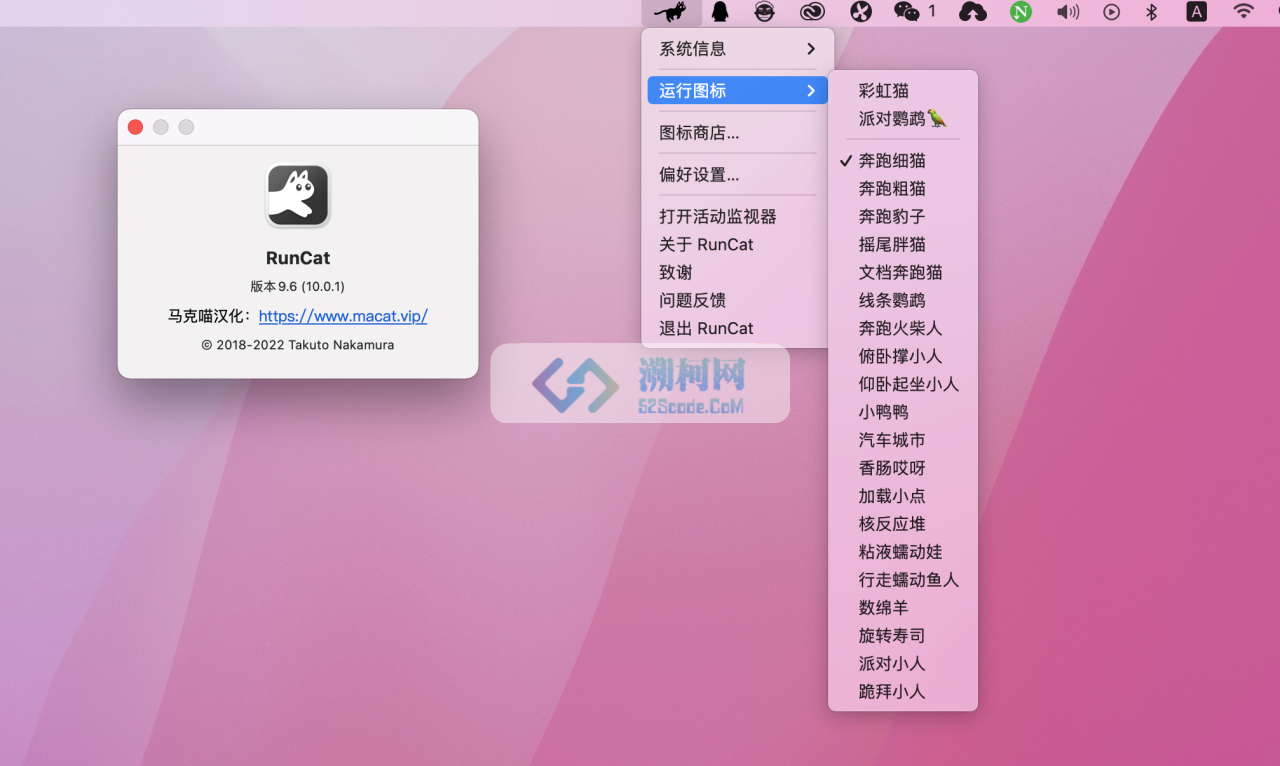Click the © 2018-2022 Takuto Nakamura text
This screenshot has width=1280, height=766.
tap(298, 345)
